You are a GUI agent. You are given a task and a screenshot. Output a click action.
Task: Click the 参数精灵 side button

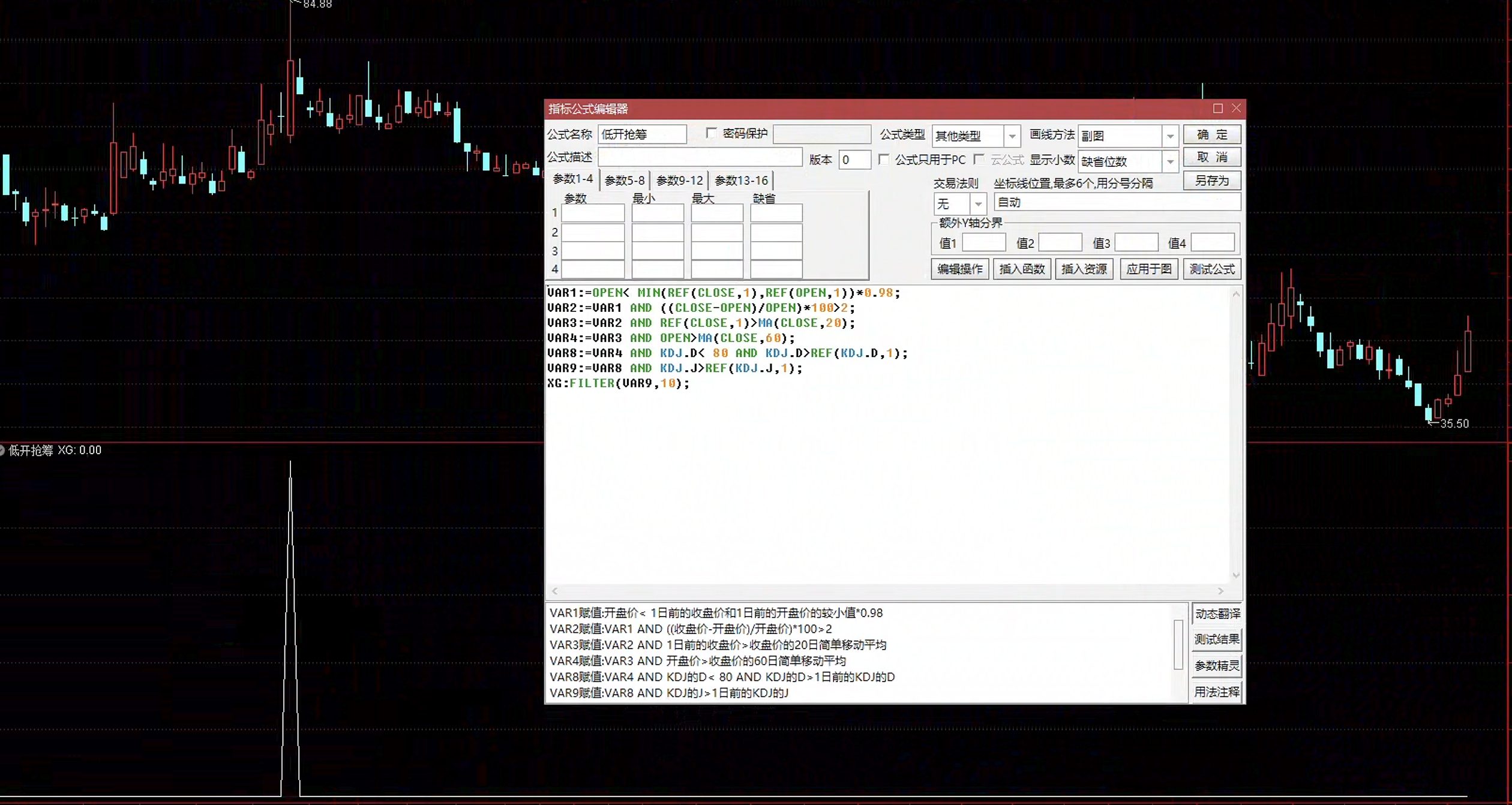[x=1217, y=666]
